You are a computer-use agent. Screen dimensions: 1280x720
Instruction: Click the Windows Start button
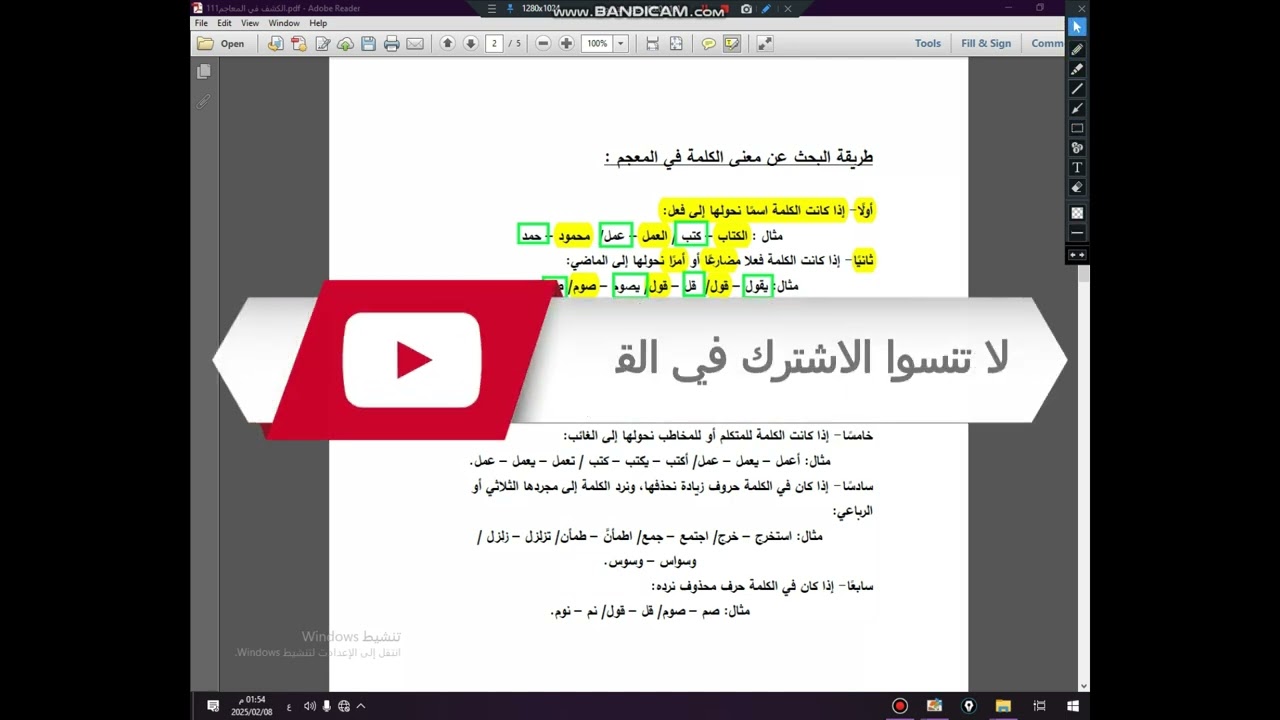[x=1073, y=706]
